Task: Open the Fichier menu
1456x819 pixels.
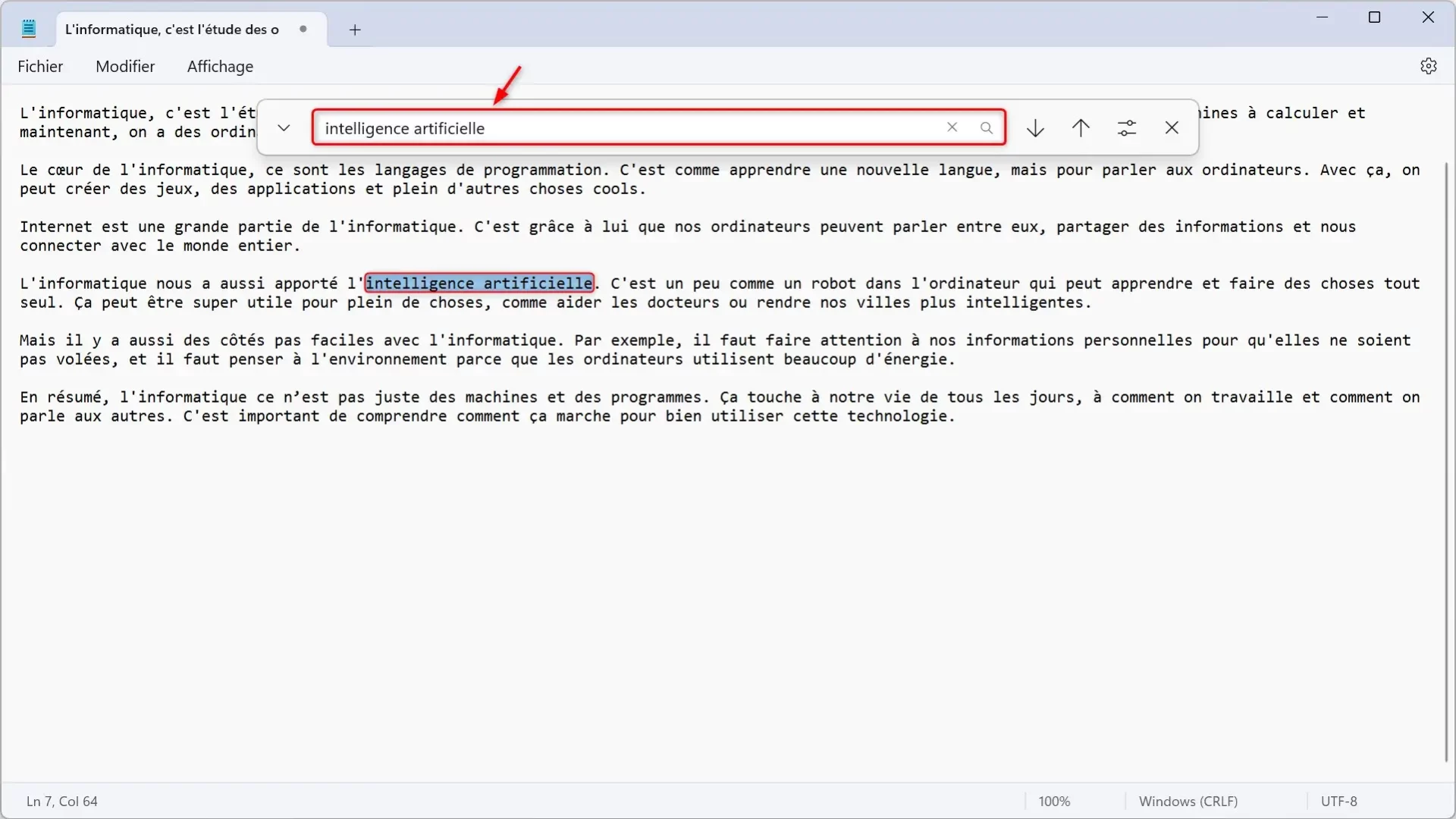Action: 40,66
